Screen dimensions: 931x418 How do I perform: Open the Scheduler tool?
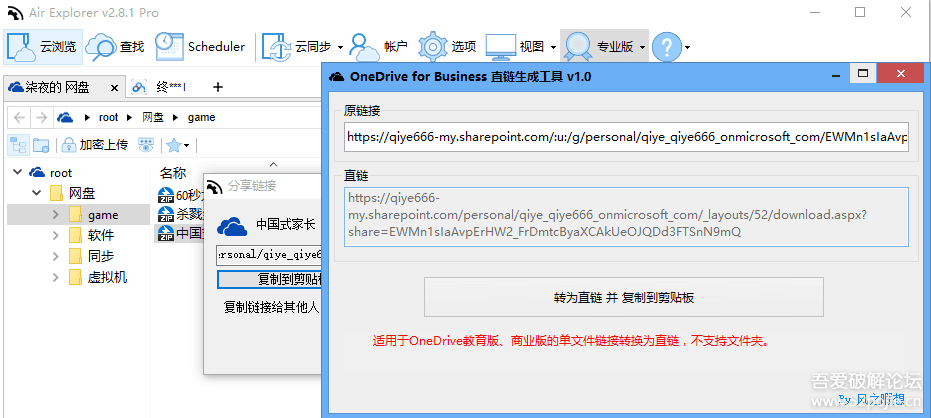pyautogui.click(x=200, y=46)
